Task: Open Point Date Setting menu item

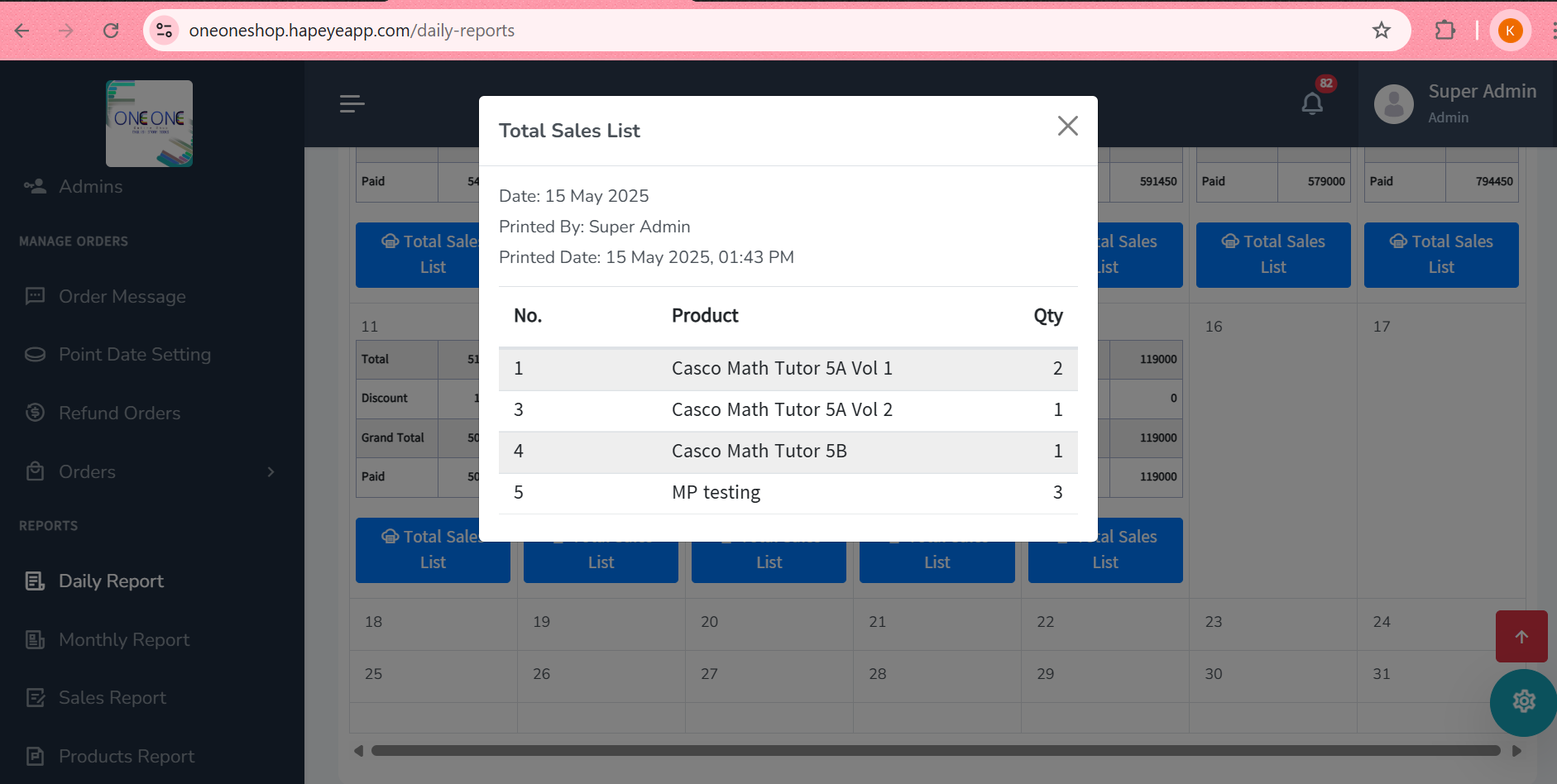Action: 134,354
